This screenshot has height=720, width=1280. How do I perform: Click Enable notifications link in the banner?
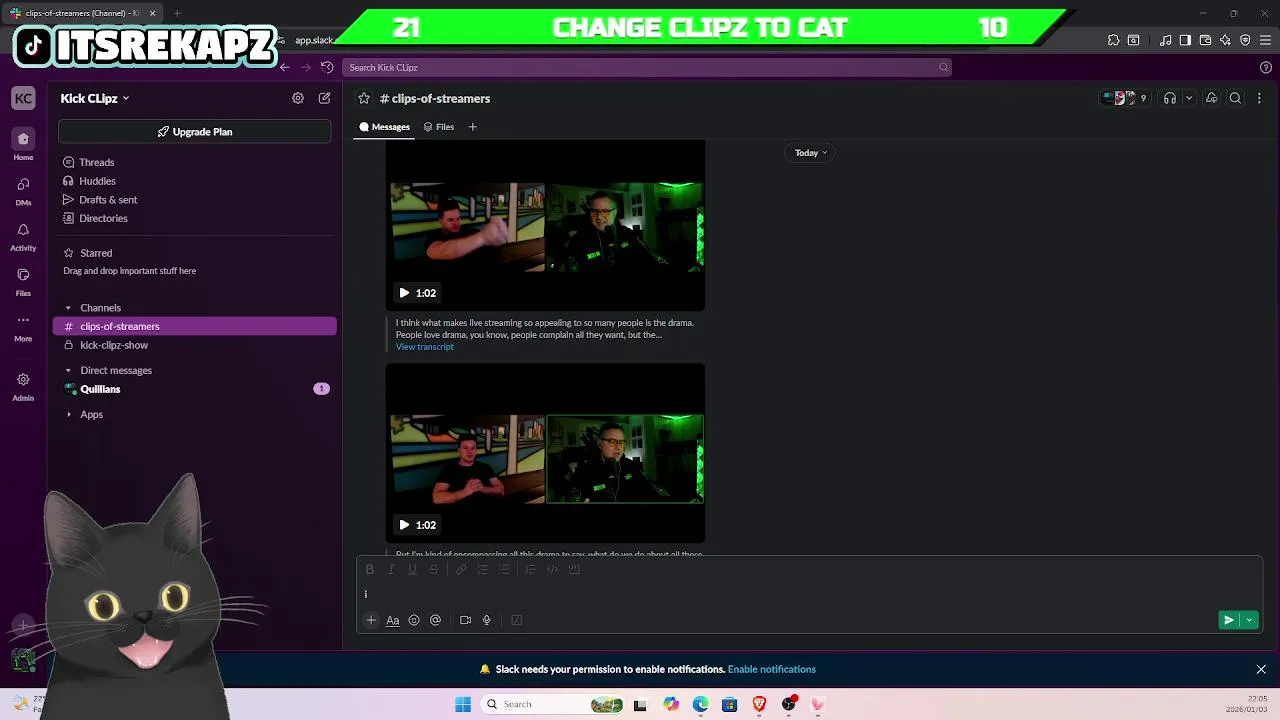tap(772, 669)
